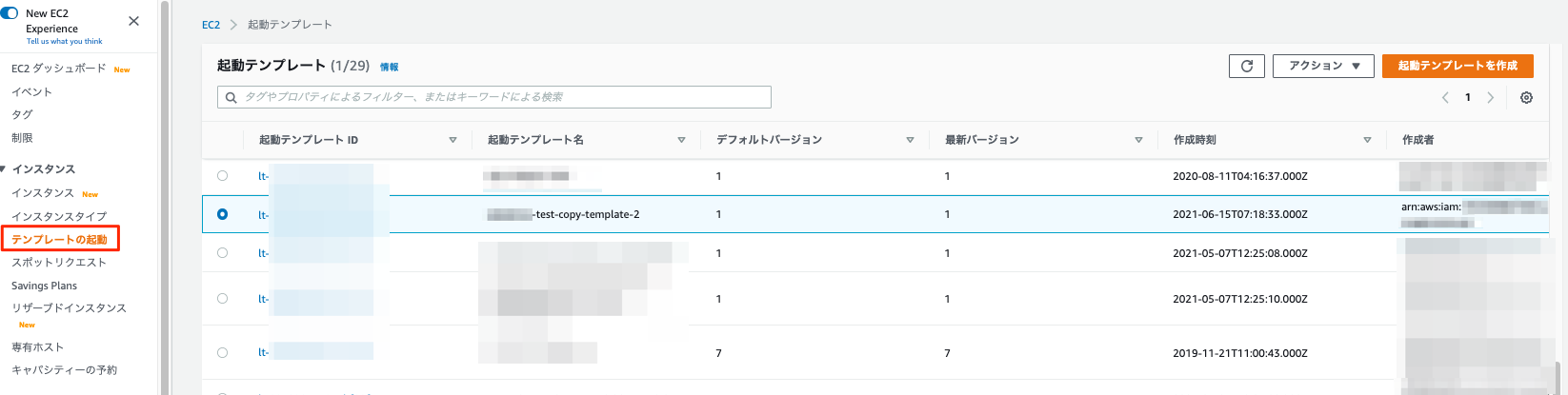Click 2021-06-15T07:18:33.000Z creation time
Image resolution: width=1568 pixels, height=395 pixels.
[x=1239, y=215]
